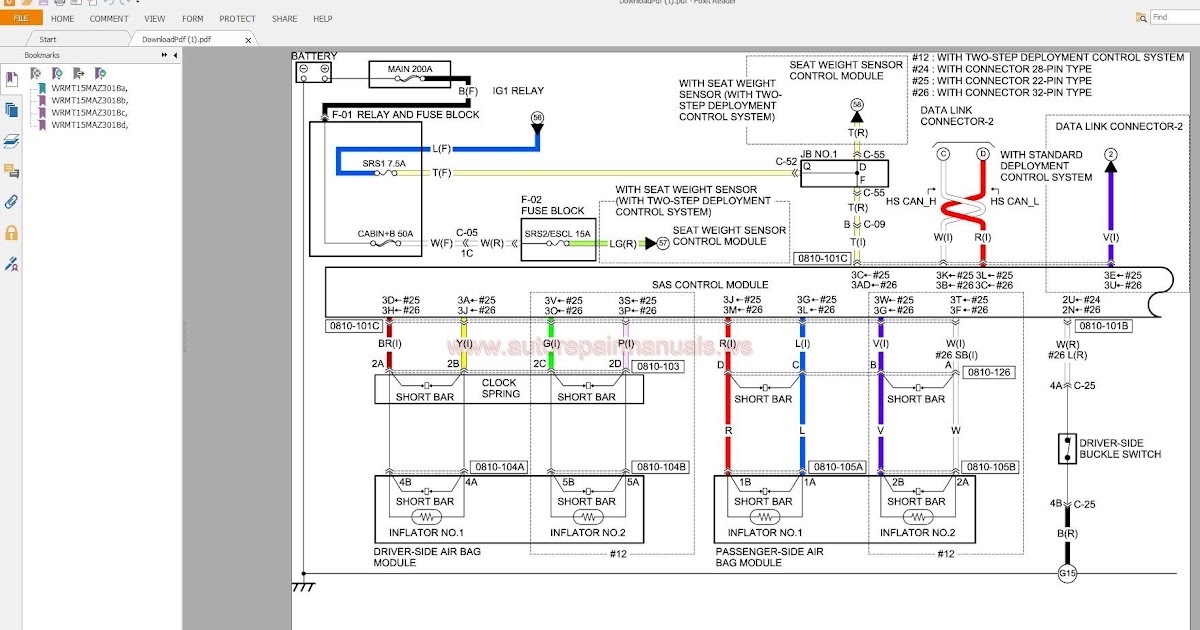The height and width of the screenshot is (630, 1200).
Task: Open the VIEW ribbon tab
Action: tap(155, 18)
